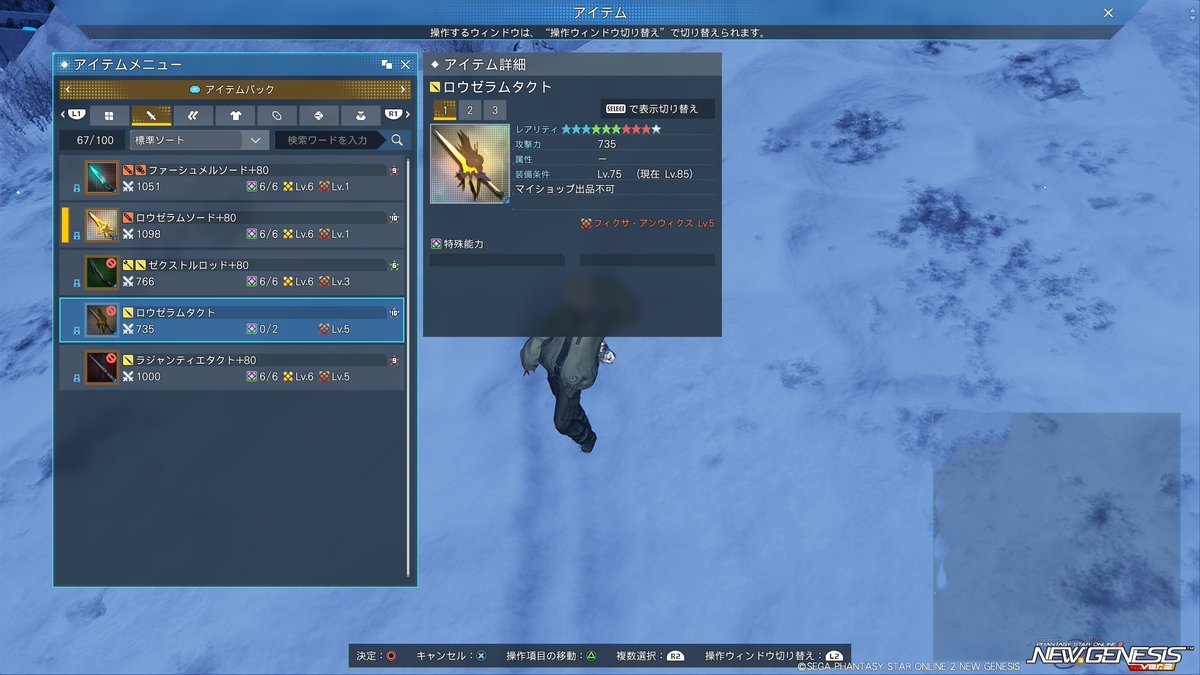Switch to the units double-chevron category tab

[193, 116]
